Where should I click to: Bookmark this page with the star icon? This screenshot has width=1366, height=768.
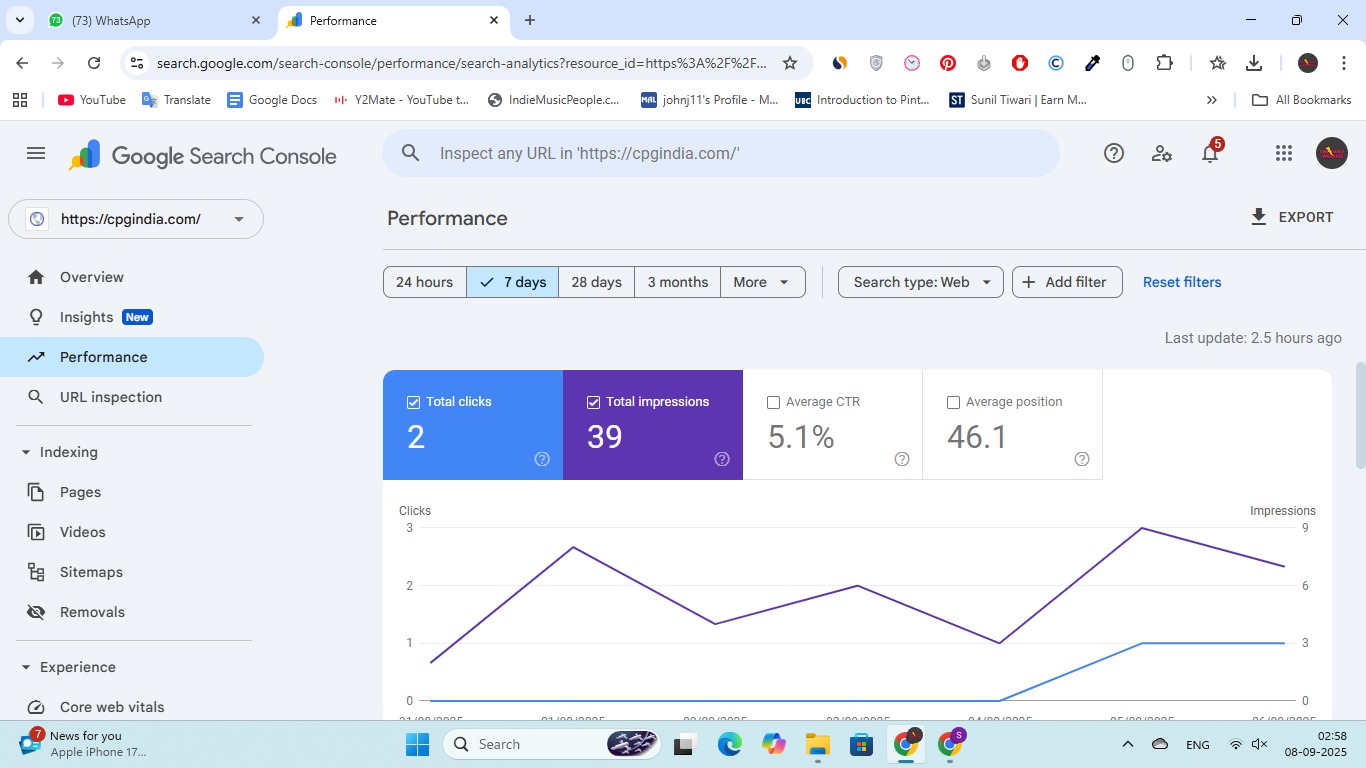(790, 63)
